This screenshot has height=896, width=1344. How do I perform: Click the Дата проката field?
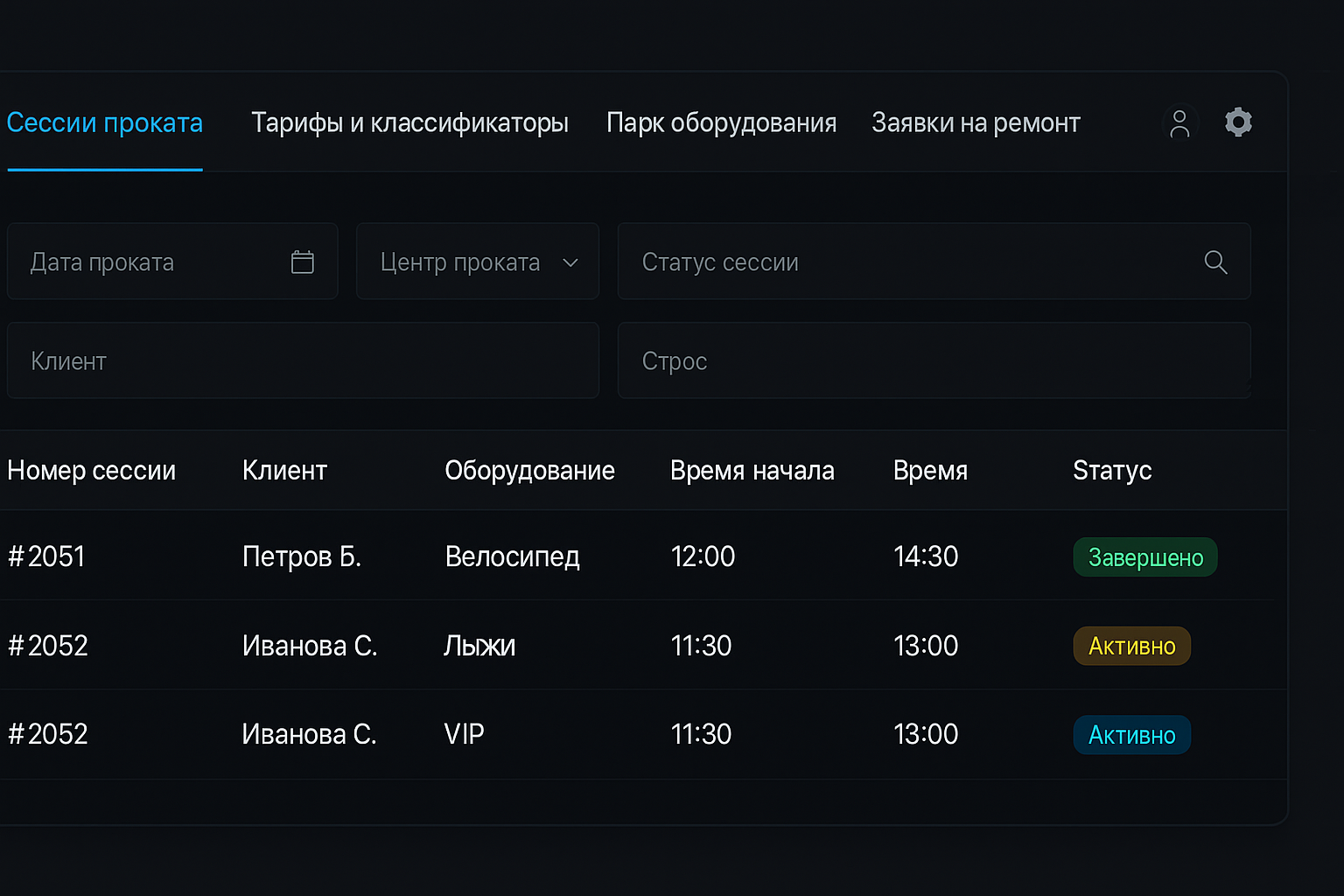(x=149, y=262)
